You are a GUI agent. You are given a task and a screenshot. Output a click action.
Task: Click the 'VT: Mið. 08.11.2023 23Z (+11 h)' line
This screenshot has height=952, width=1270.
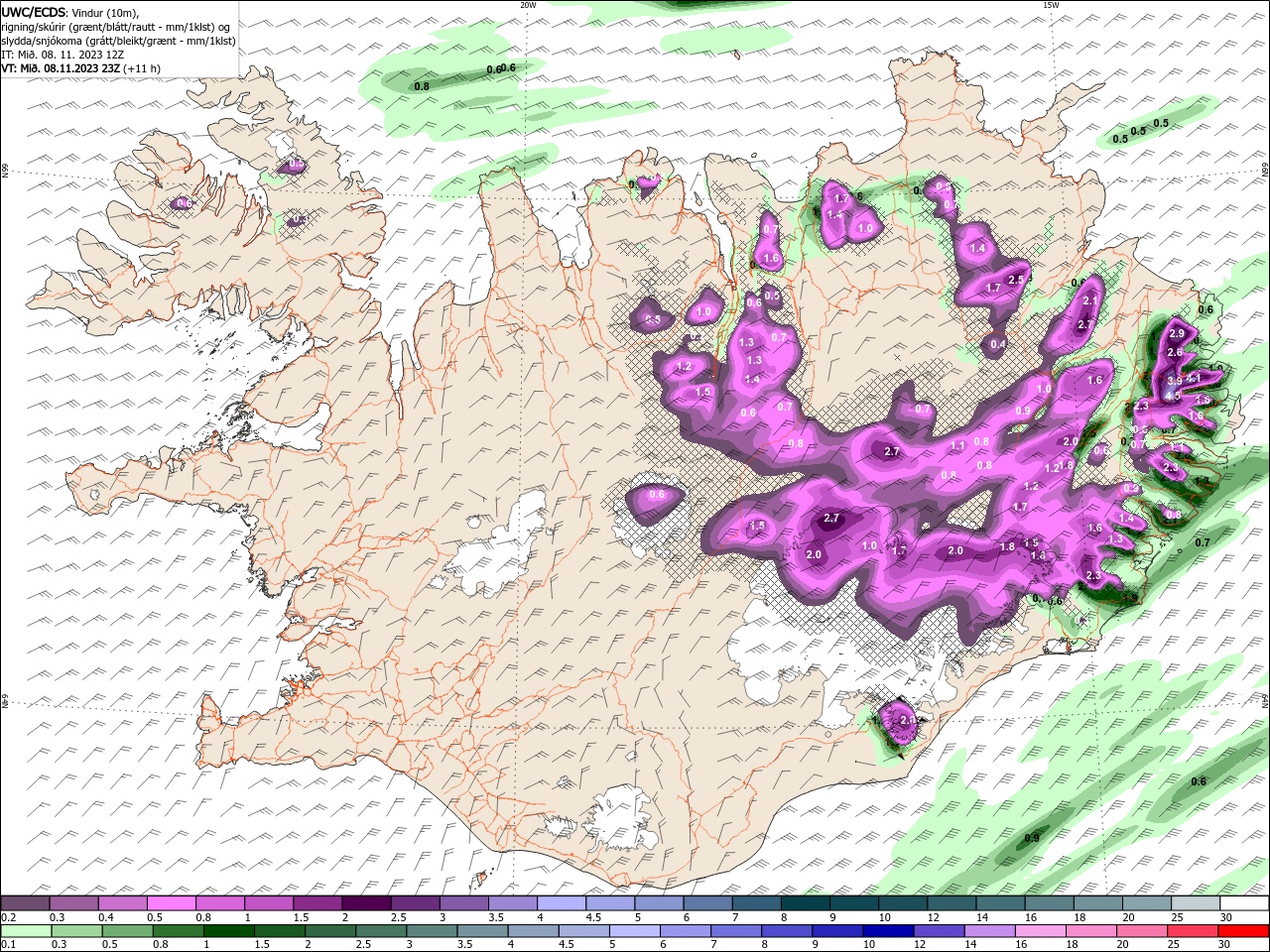coord(81,68)
